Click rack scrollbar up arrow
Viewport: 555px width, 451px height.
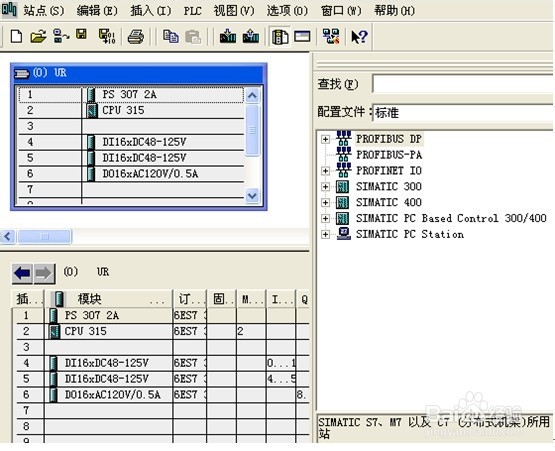click(252, 95)
